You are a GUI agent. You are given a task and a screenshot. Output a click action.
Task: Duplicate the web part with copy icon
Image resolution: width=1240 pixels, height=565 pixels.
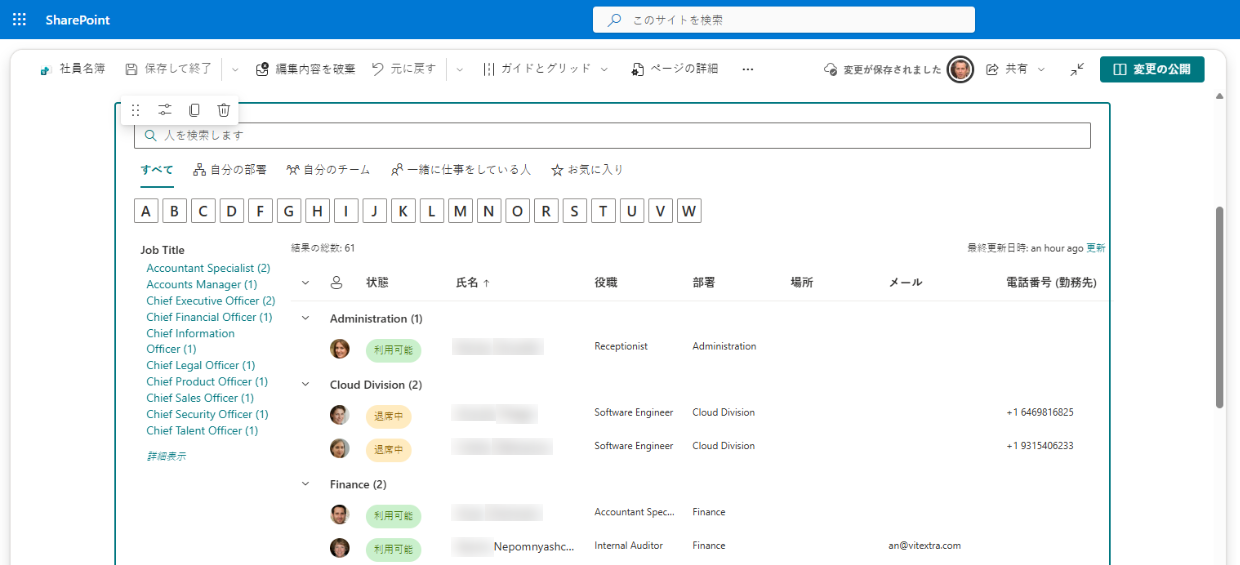click(x=194, y=110)
